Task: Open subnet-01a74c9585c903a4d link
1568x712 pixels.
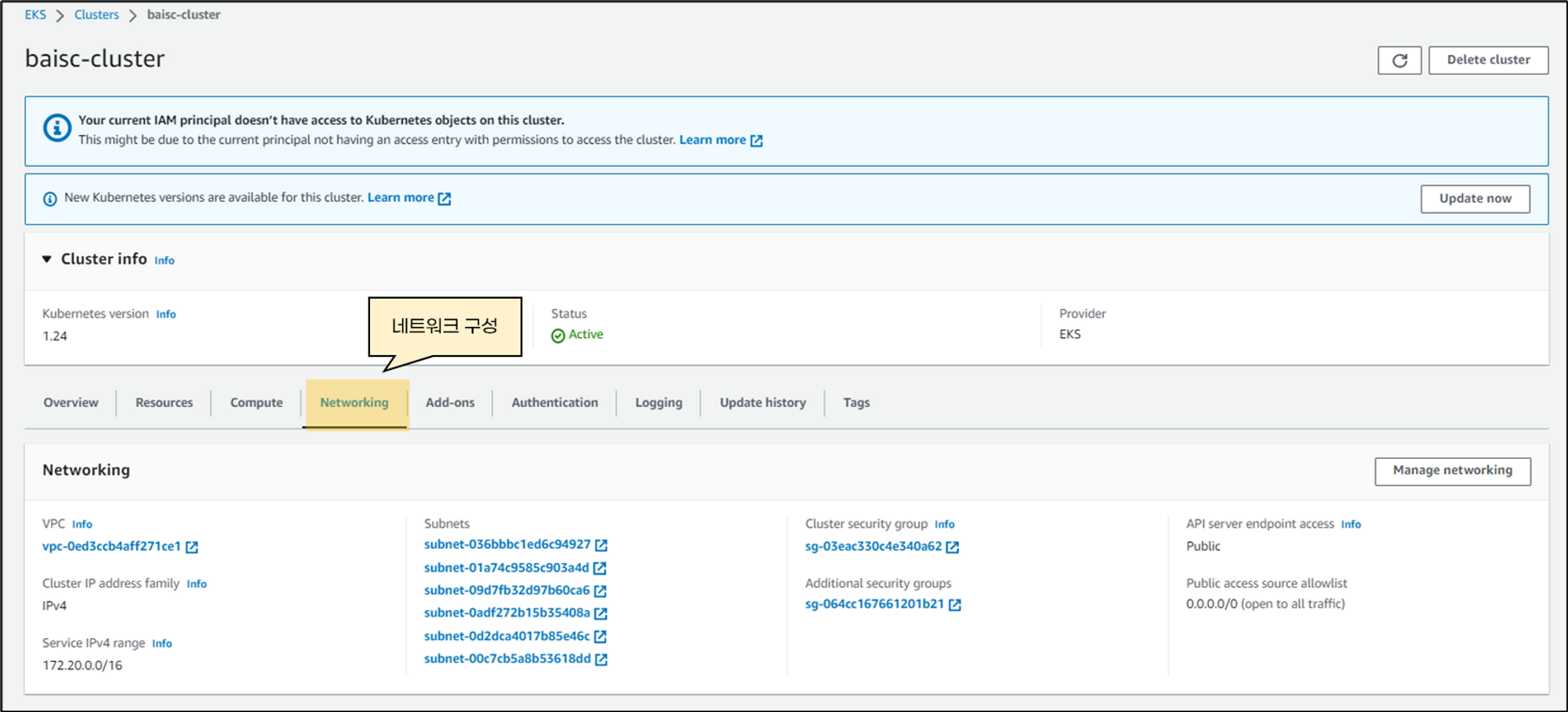Action: [x=506, y=568]
